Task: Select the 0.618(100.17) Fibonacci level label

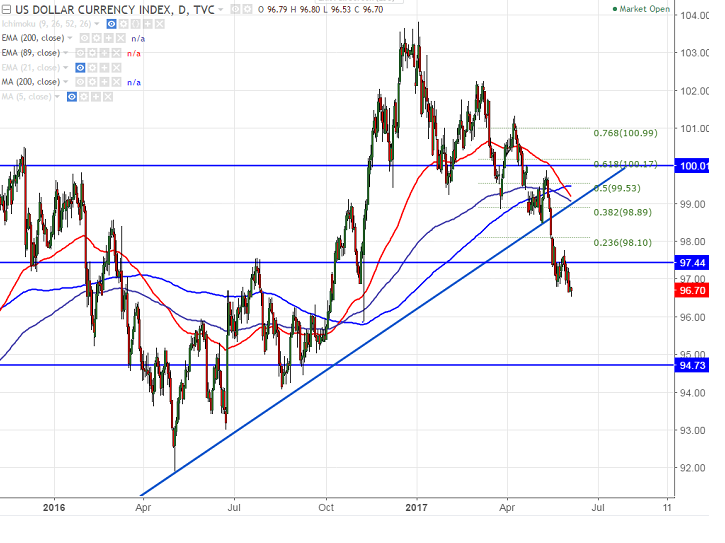Action: tap(625, 164)
